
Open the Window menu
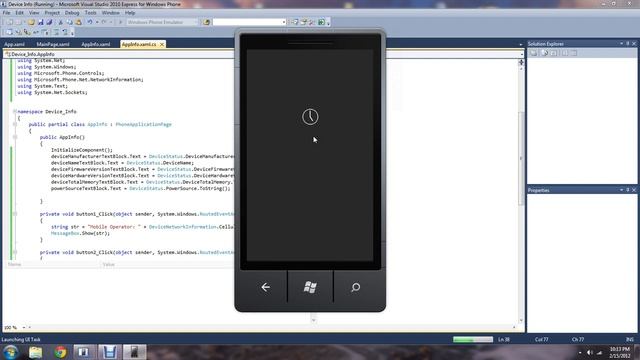point(111,13)
